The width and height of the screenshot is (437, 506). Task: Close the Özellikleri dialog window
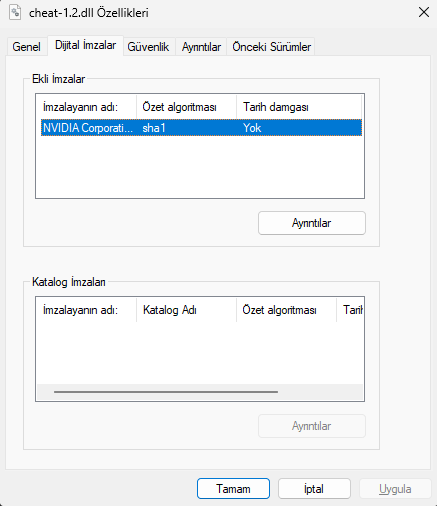click(x=424, y=12)
